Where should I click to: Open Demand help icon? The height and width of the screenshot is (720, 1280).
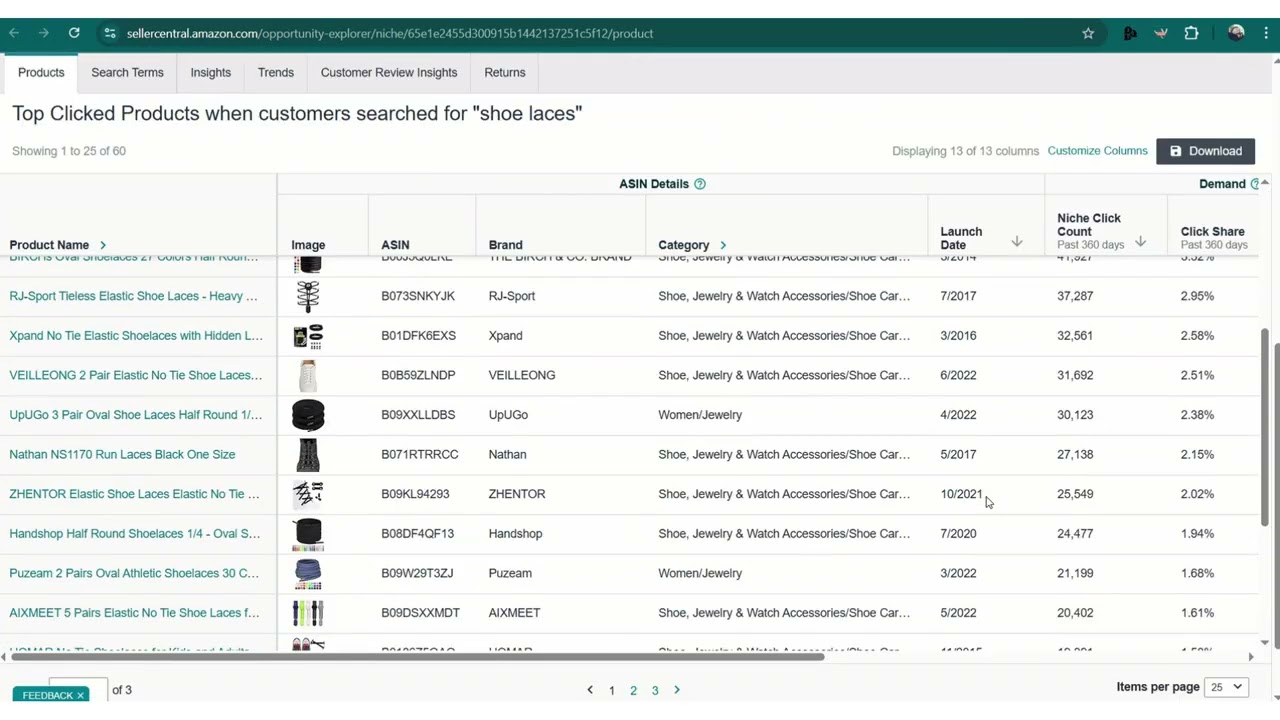coord(1255,184)
